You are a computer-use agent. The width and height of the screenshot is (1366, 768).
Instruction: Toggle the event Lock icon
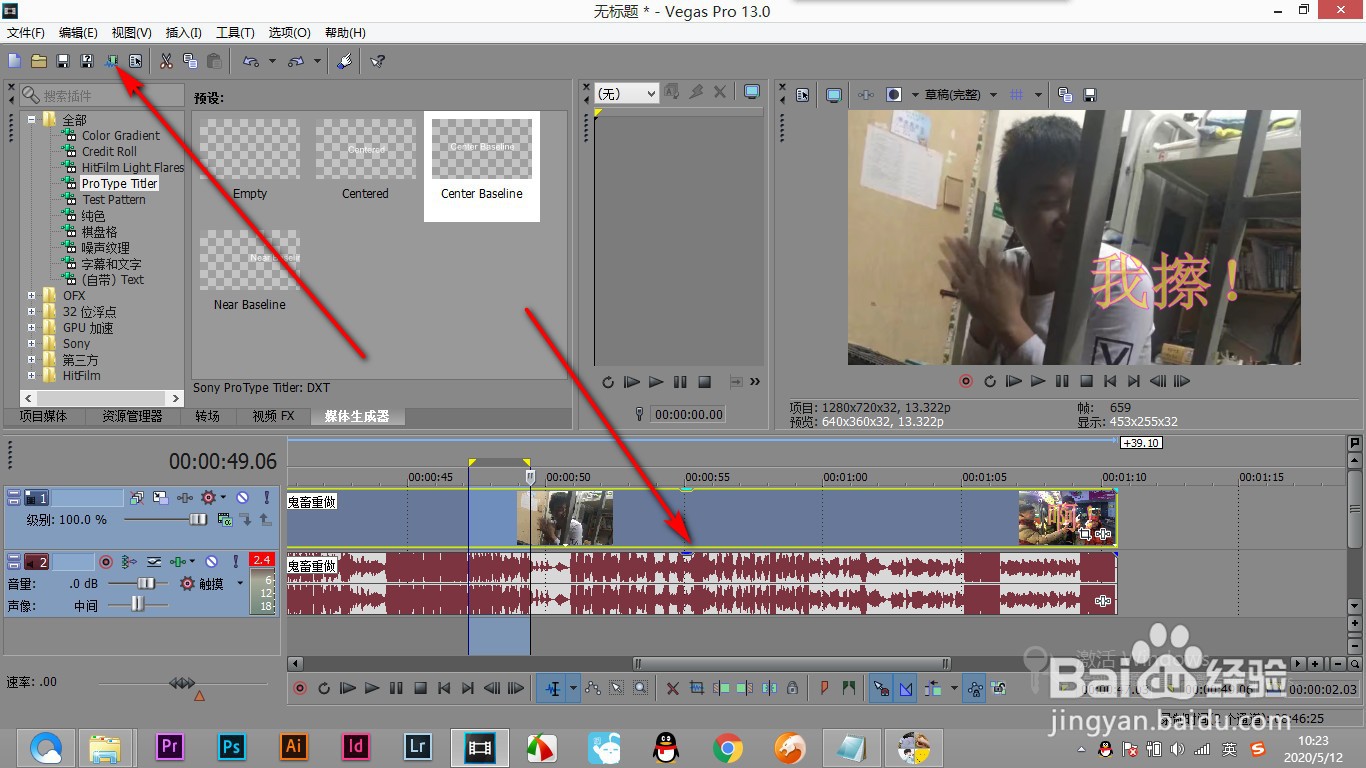[792, 688]
